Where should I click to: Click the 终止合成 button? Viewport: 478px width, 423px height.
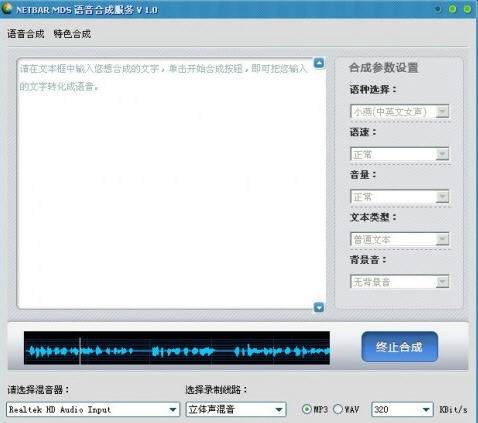399,347
